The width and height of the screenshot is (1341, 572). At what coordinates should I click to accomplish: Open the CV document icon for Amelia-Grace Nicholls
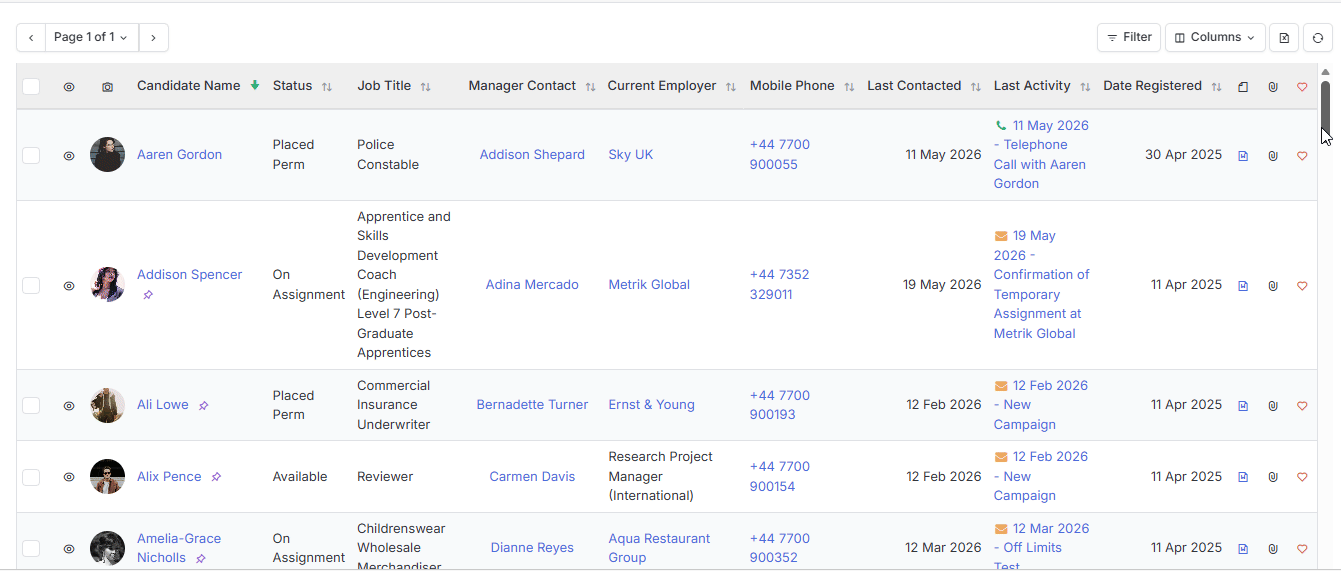click(x=1243, y=549)
